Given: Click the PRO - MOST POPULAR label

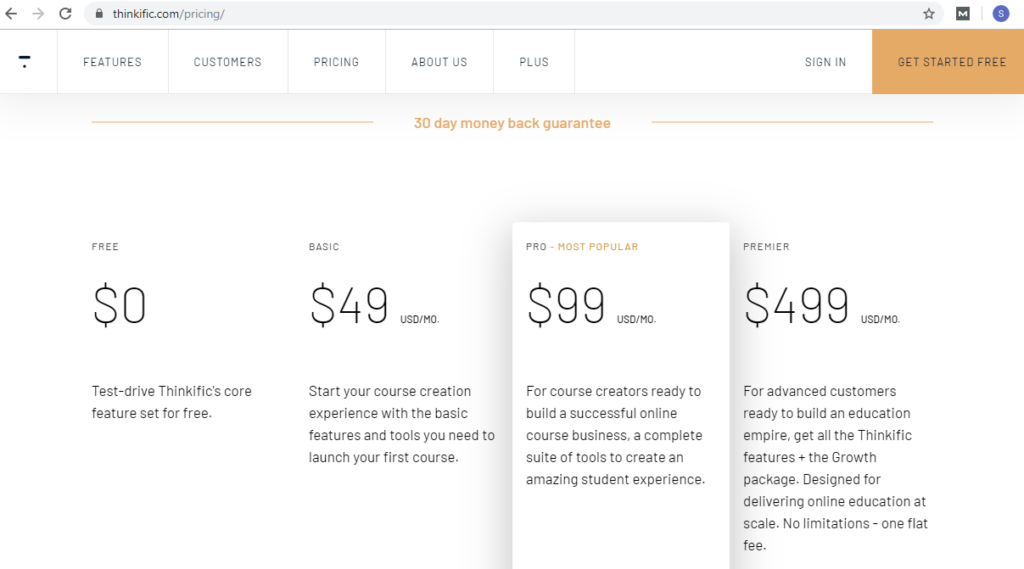Looking at the screenshot, I should tap(582, 247).
